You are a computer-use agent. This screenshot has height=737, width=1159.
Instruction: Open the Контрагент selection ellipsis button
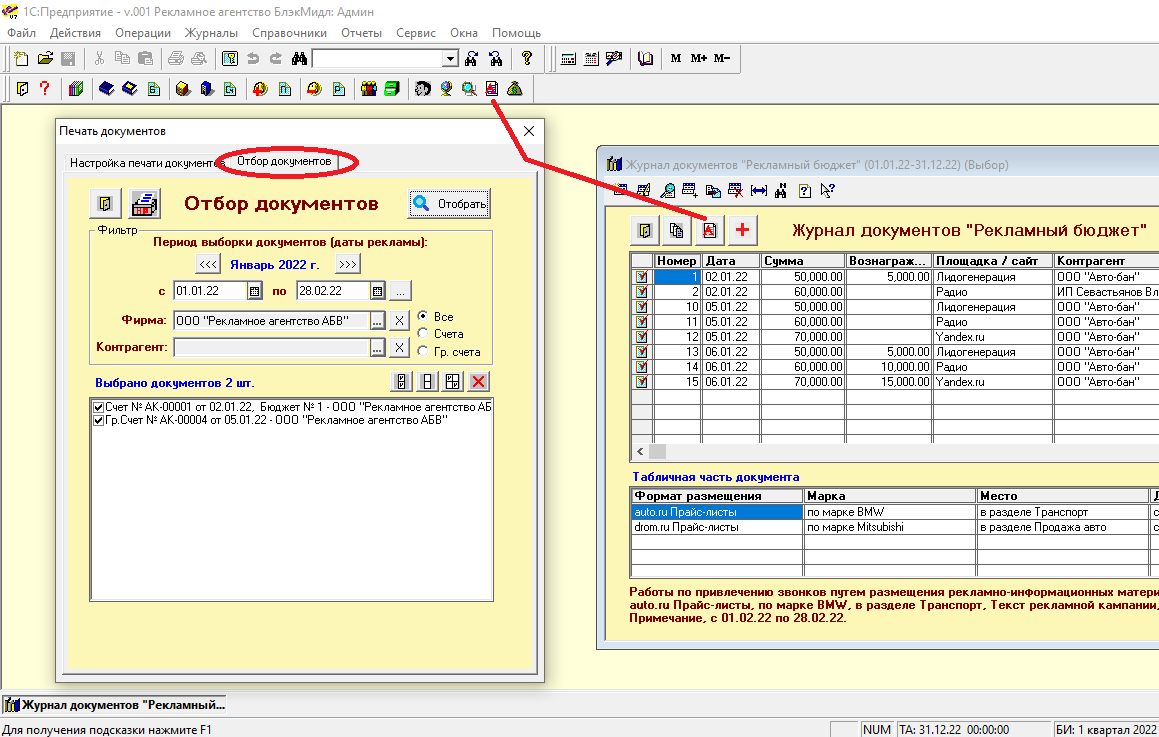click(x=378, y=347)
